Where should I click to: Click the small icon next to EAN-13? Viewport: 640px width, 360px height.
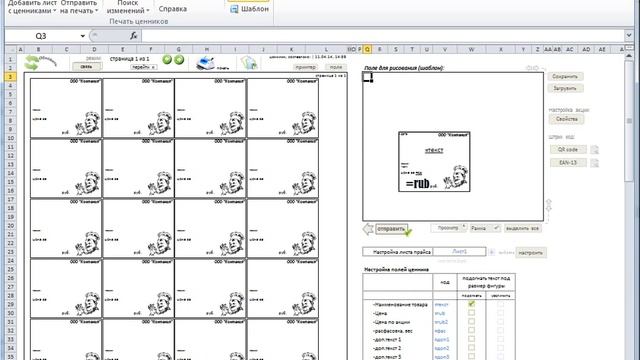click(x=595, y=163)
